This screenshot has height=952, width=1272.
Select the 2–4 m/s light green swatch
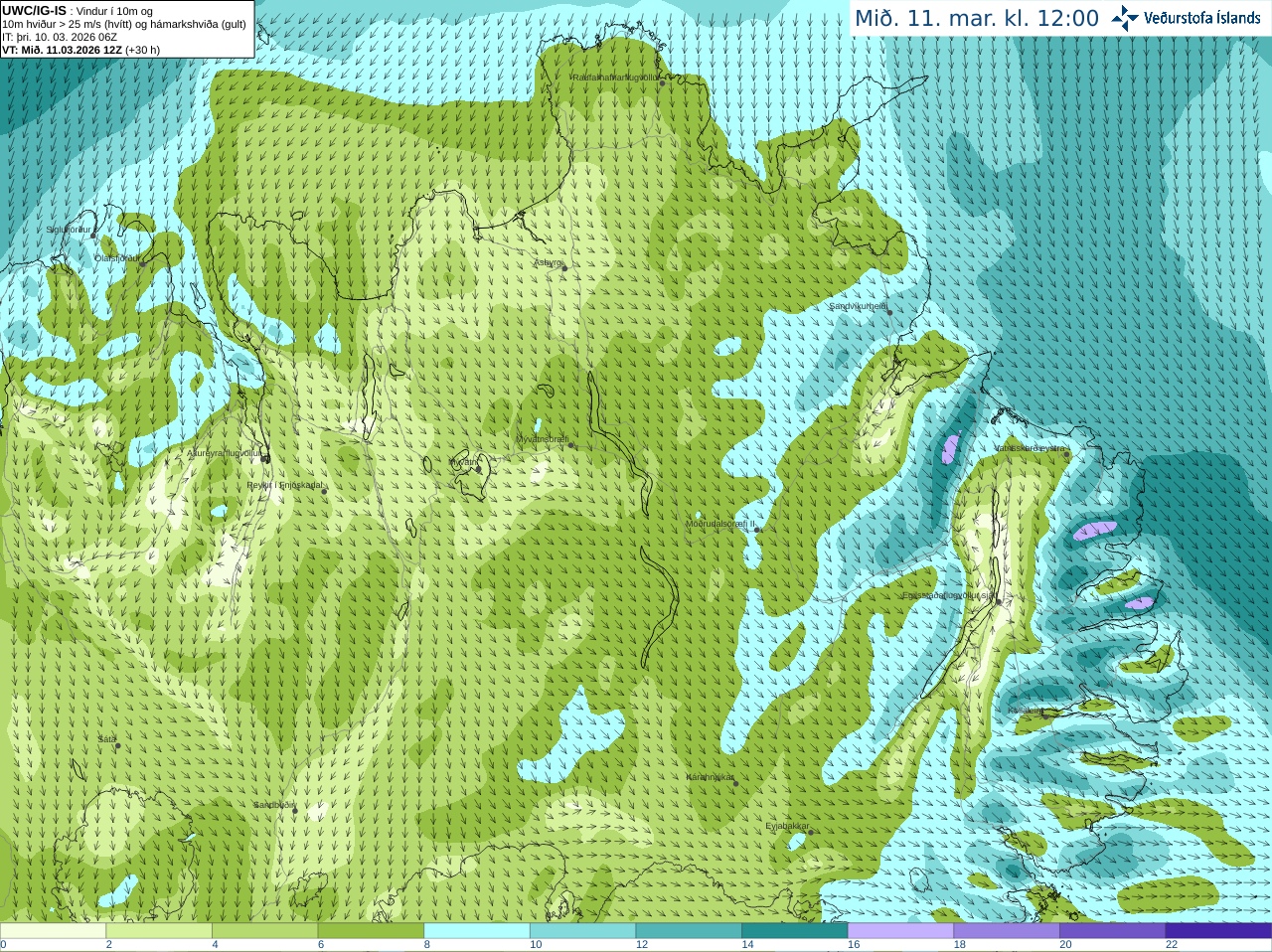pos(159,931)
